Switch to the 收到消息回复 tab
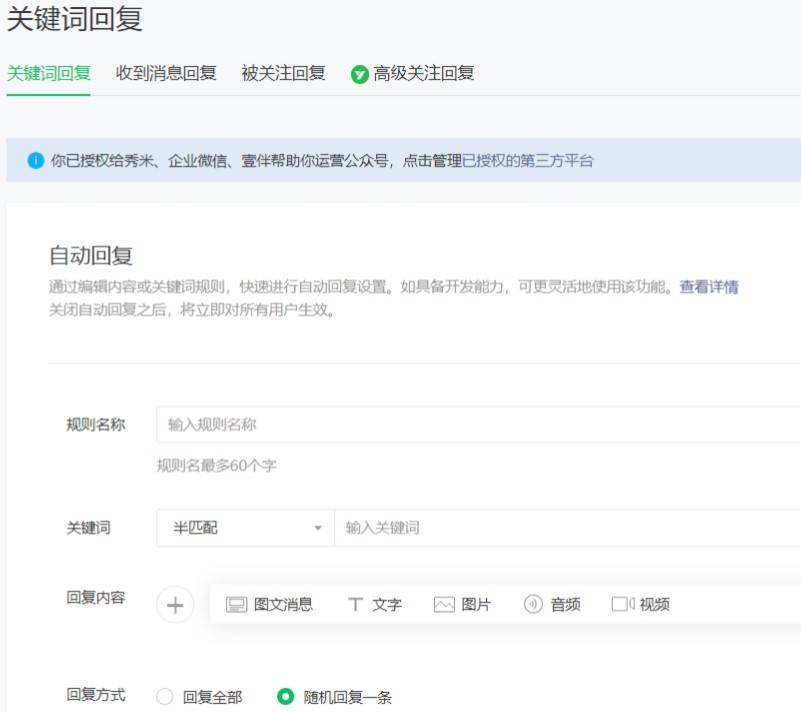The width and height of the screenshot is (801, 712). click(x=166, y=74)
